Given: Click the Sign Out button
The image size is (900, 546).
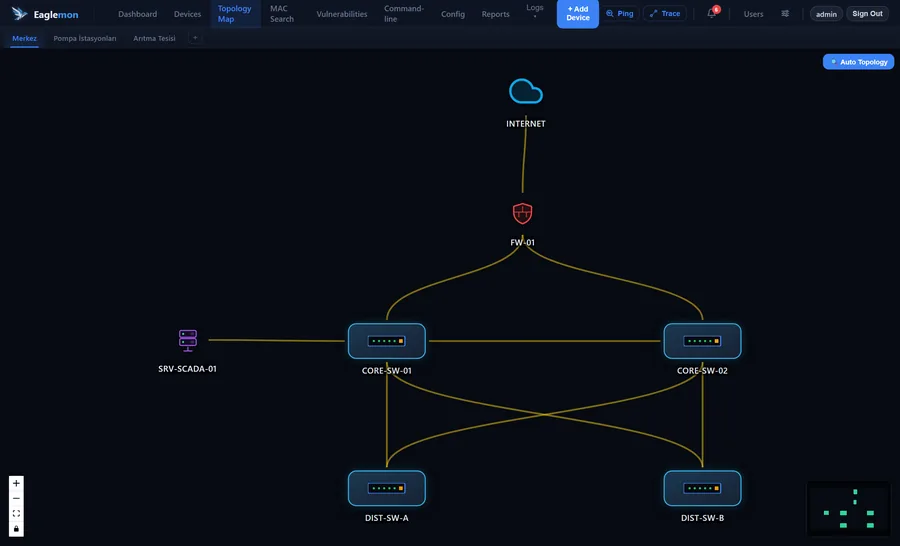Looking at the screenshot, I should coord(867,14).
